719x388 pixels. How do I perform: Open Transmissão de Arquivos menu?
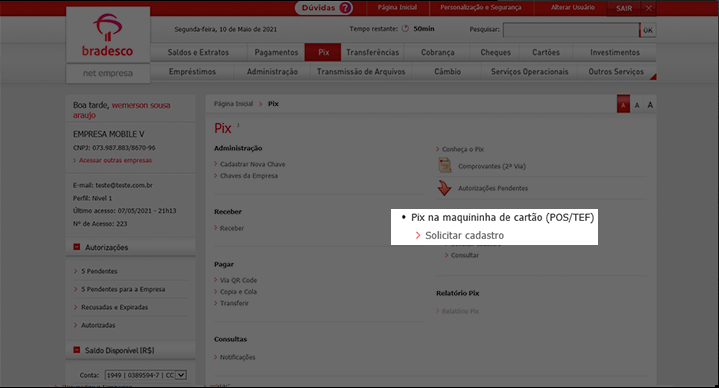361,72
